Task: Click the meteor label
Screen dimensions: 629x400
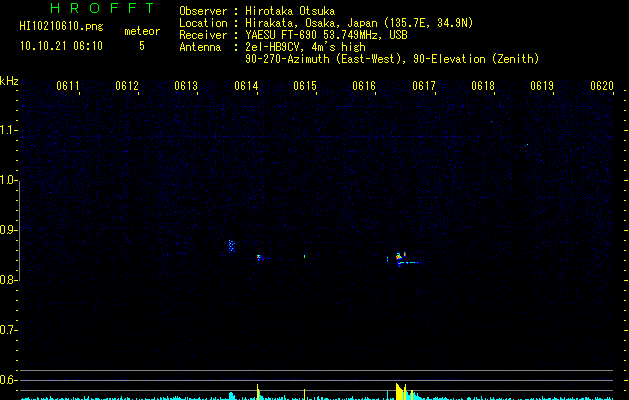Action: click(142, 31)
